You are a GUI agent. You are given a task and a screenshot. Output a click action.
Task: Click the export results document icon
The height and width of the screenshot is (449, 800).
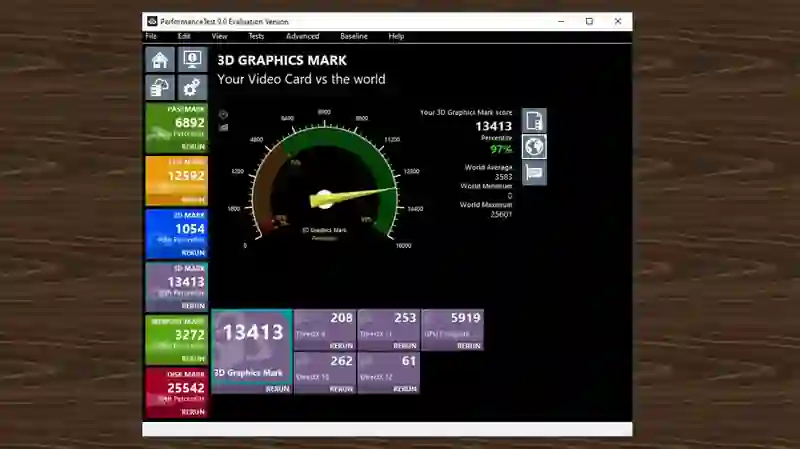534,121
